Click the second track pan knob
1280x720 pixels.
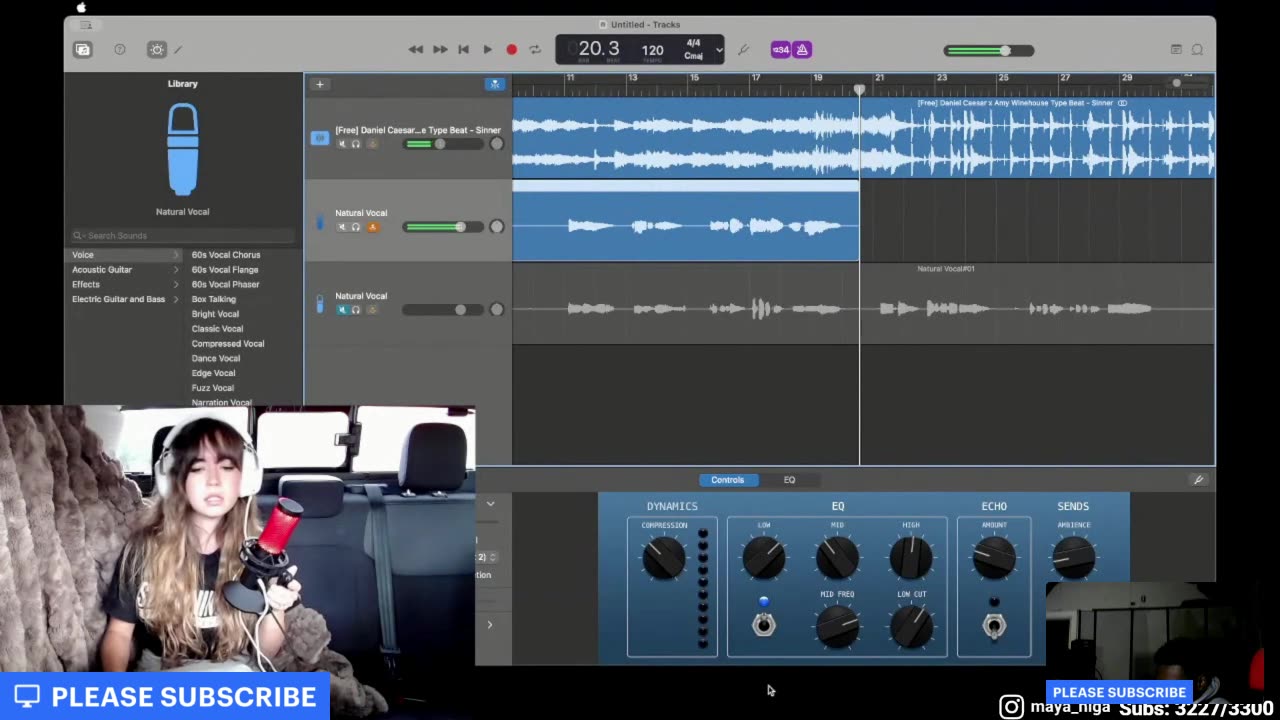pyautogui.click(x=496, y=226)
